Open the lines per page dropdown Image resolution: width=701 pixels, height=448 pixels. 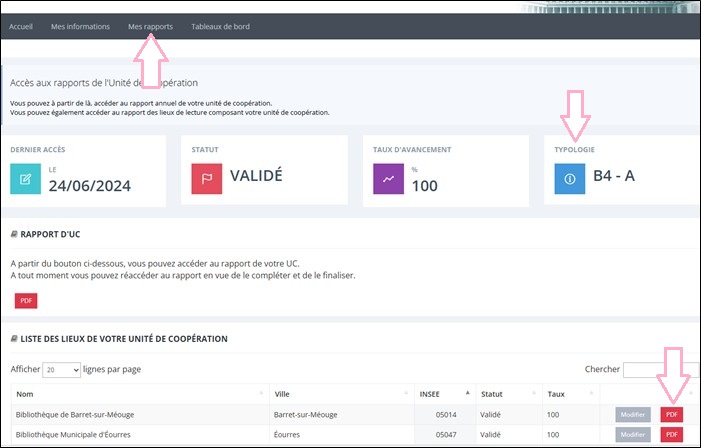[61, 370]
